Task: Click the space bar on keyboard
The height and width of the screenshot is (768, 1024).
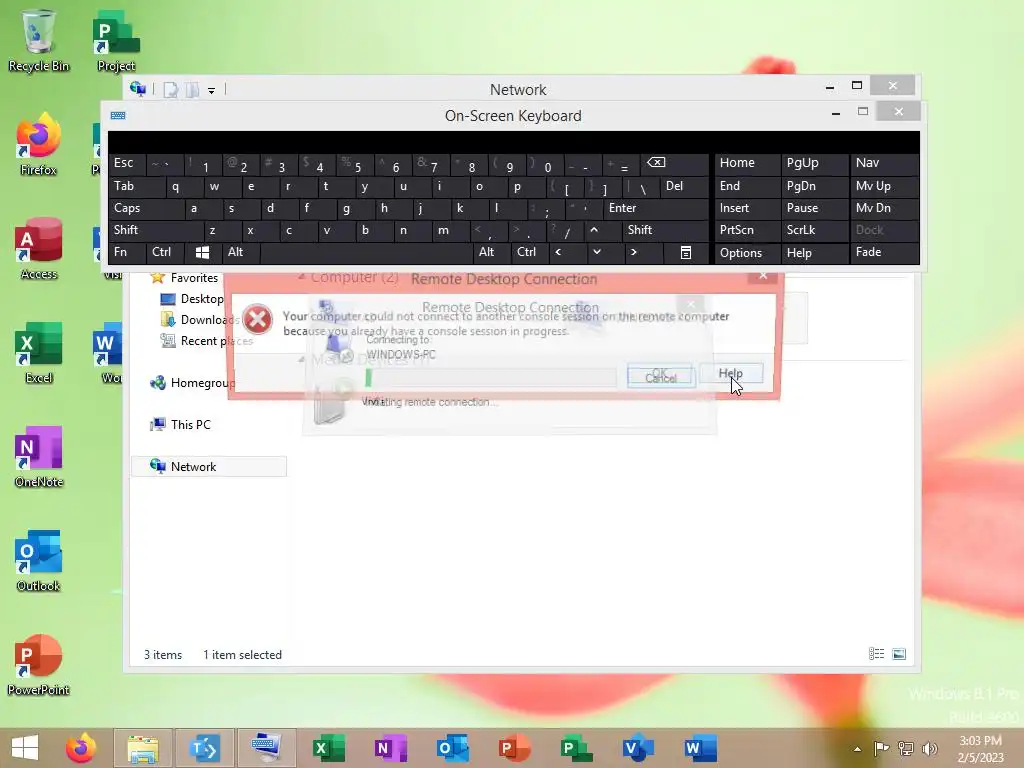Action: 366,252
